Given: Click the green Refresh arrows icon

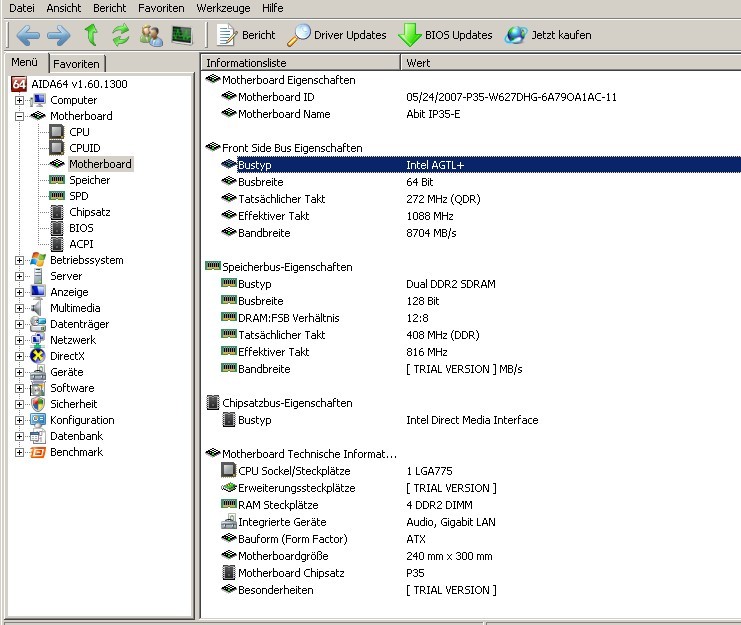Looking at the screenshot, I should (121, 35).
